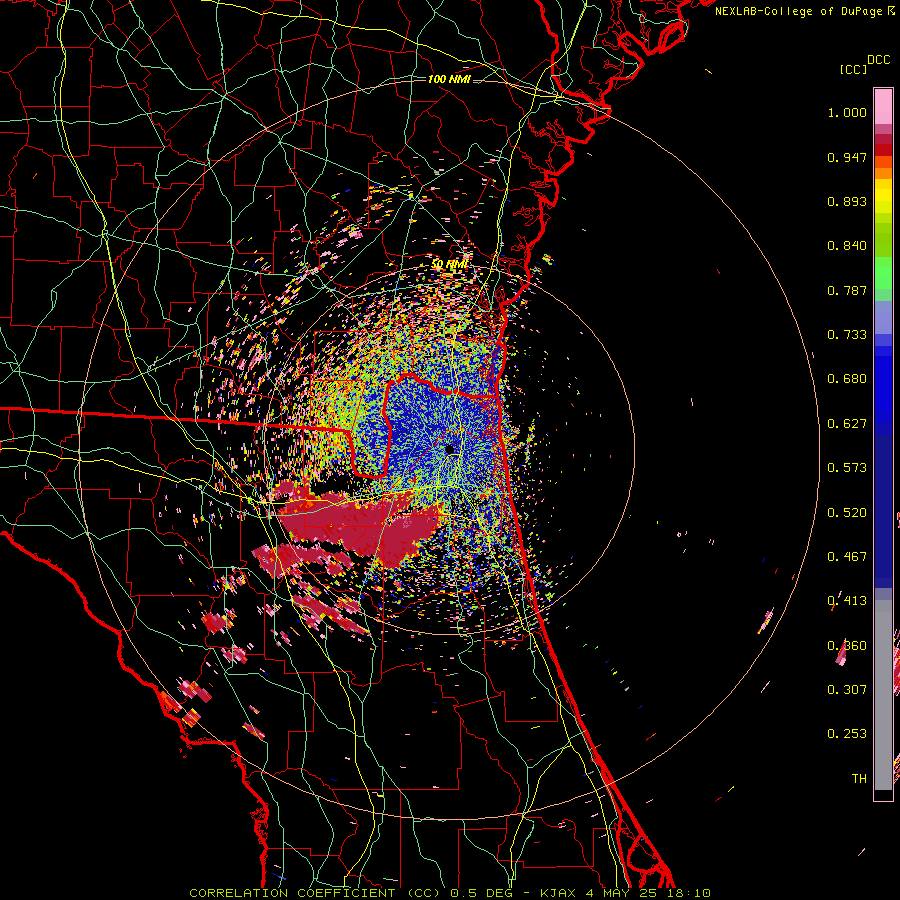Select the 0.520 scale value

(x=847, y=513)
